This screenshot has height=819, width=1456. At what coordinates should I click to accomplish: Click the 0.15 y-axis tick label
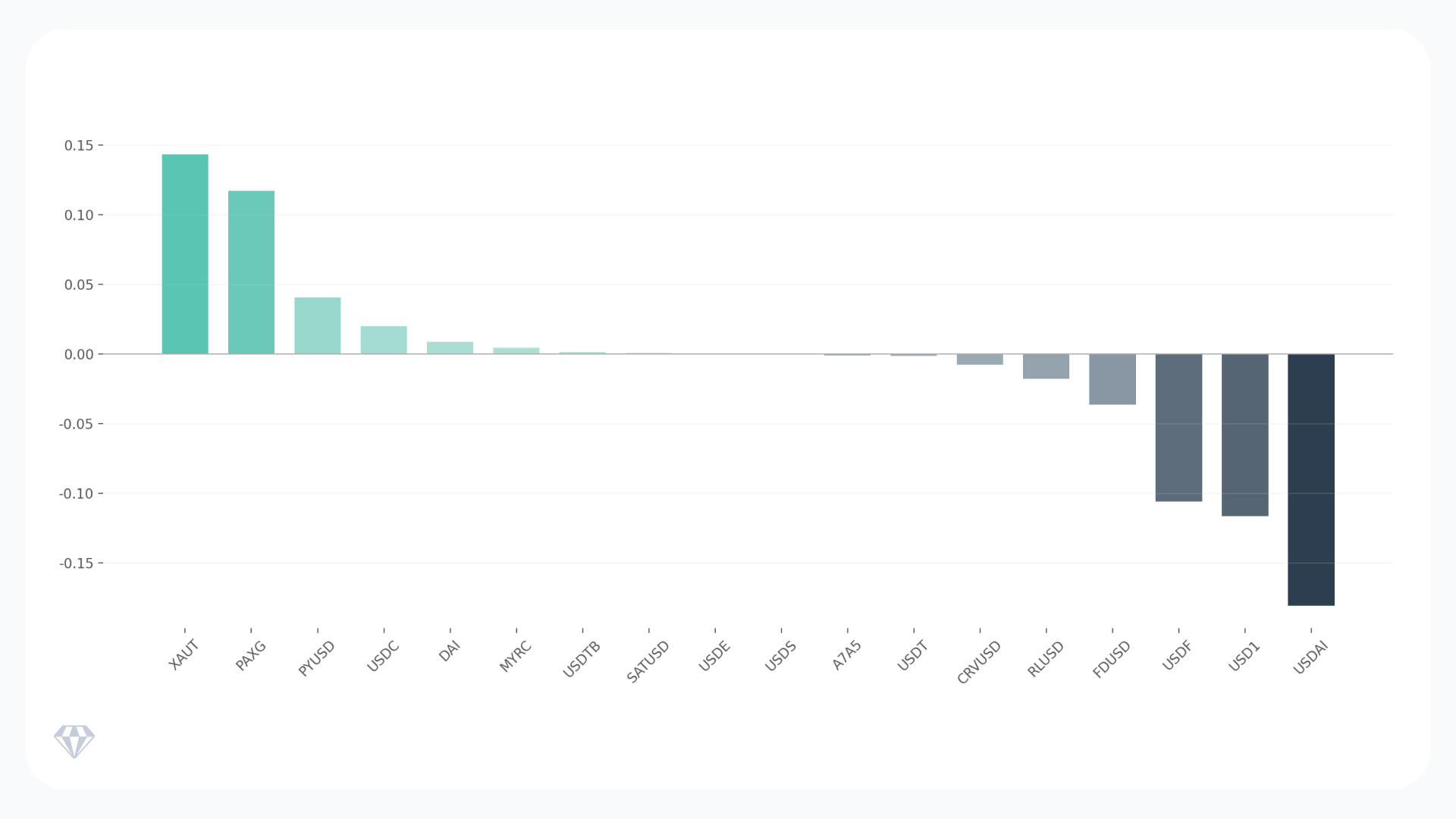coord(79,146)
